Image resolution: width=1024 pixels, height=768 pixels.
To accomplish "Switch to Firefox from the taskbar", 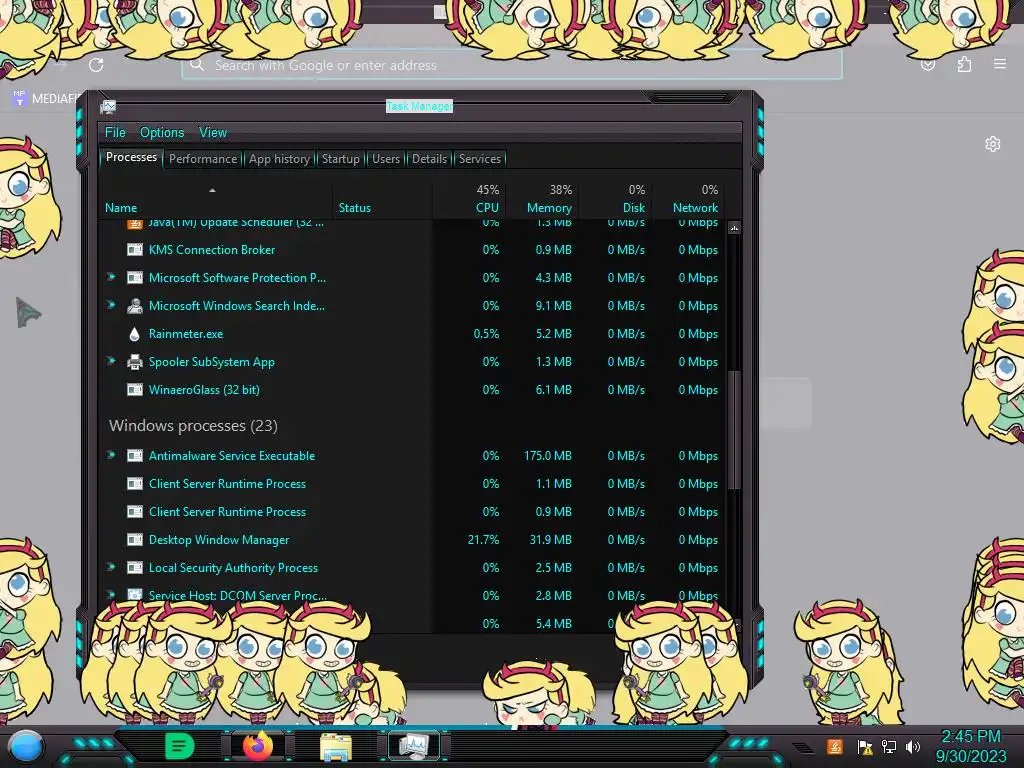I will point(258,746).
